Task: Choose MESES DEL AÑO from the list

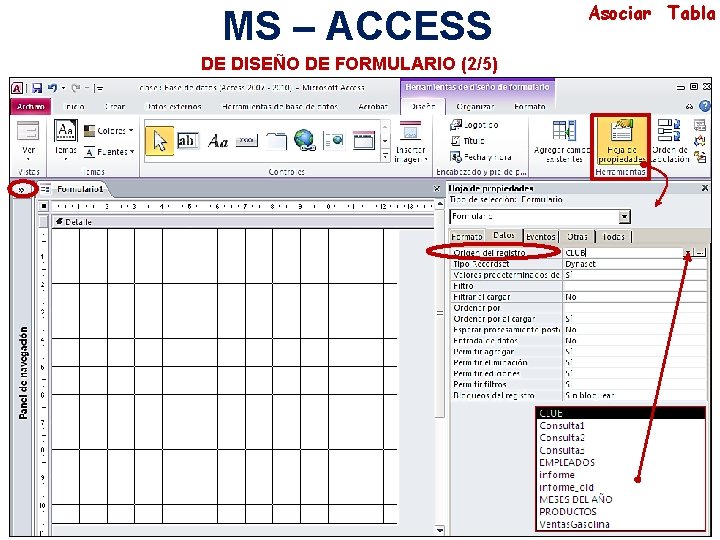Action: click(x=575, y=499)
